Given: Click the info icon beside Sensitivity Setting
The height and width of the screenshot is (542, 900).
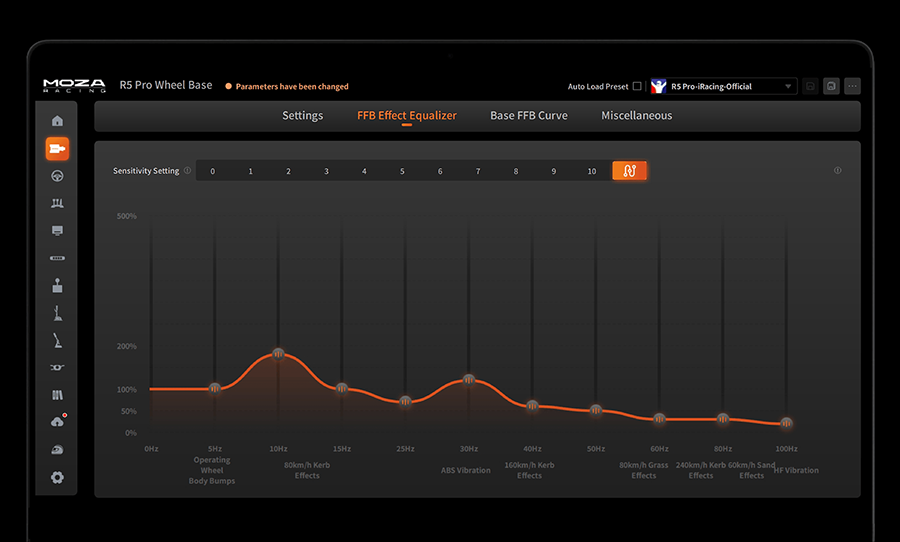Looking at the screenshot, I should pos(187,171).
